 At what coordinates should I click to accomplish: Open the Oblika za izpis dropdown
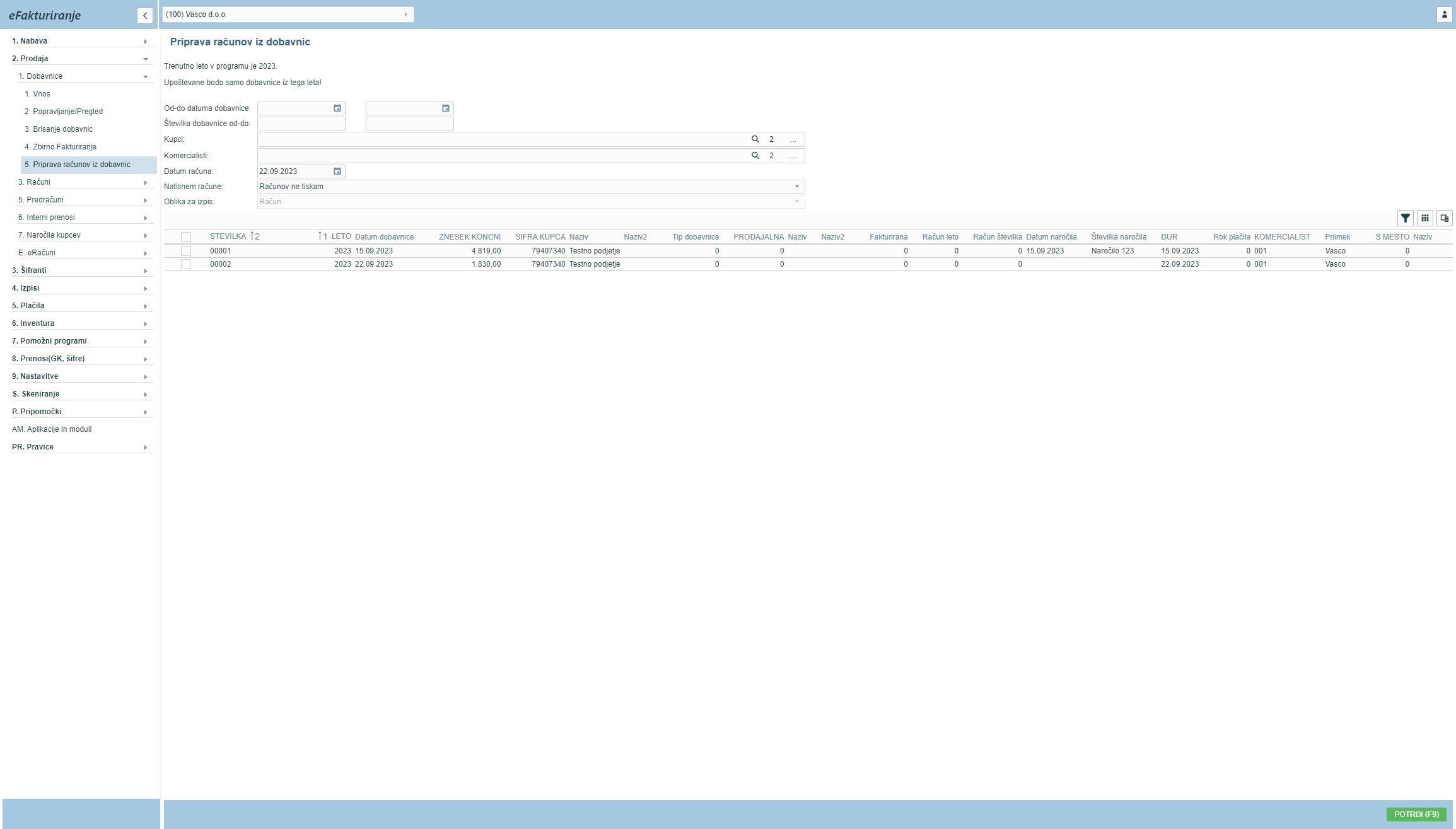tap(531, 202)
